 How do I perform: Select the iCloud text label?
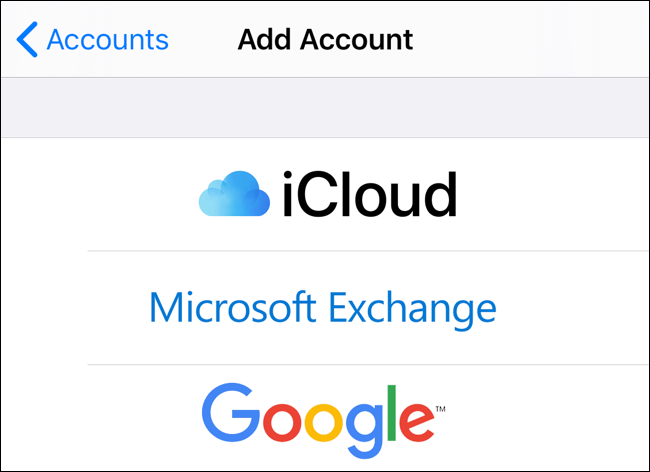368,194
